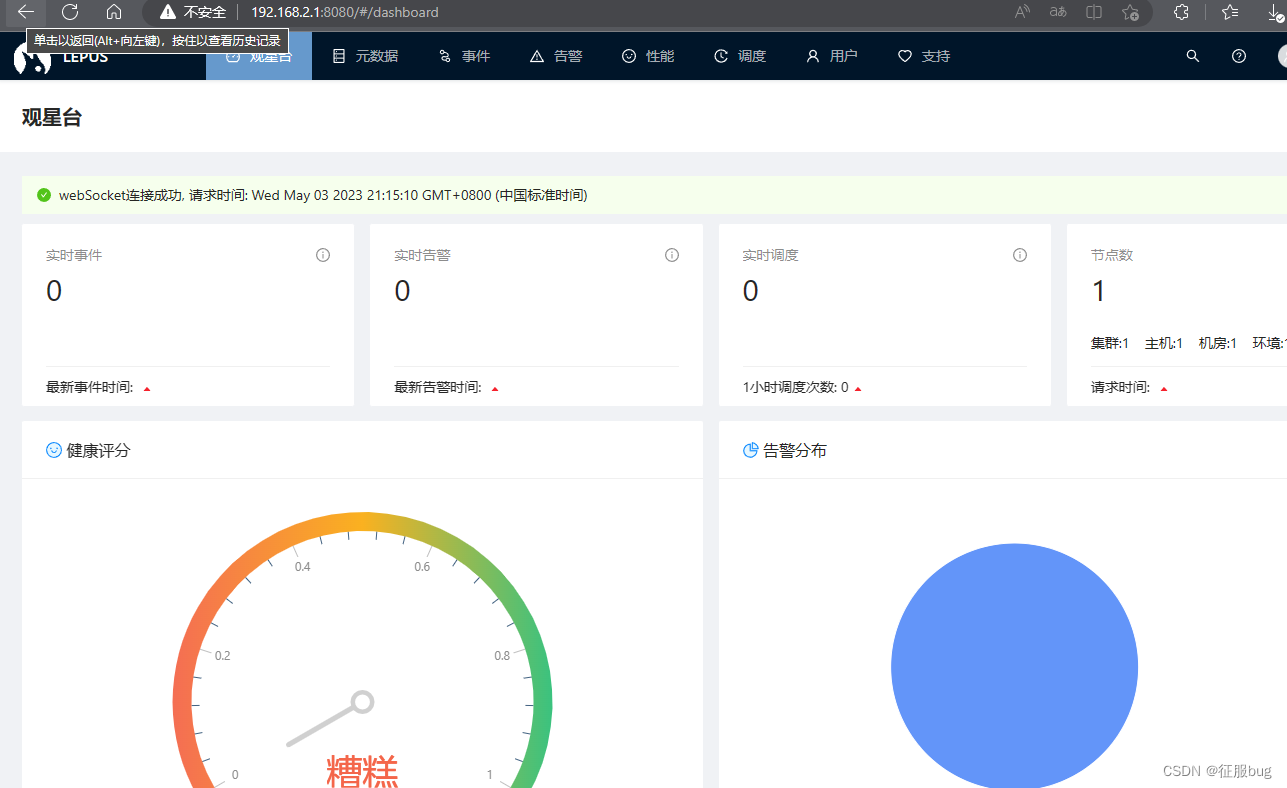Screen dimensions: 1287x788
Task: Open browser home page icon
Action: [x=114, y=12]
